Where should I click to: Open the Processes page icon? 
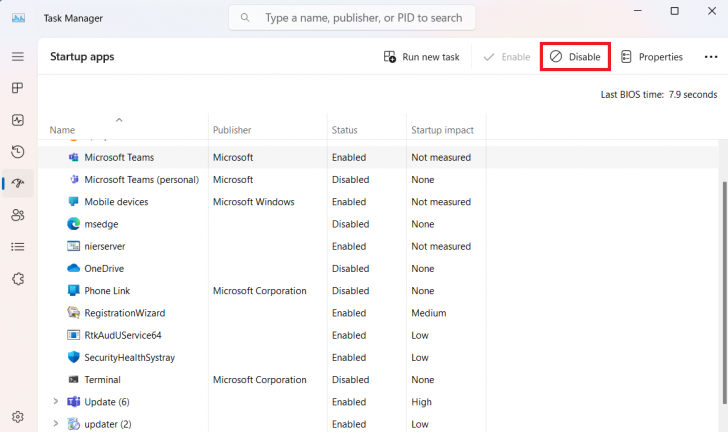coord(18,88)
